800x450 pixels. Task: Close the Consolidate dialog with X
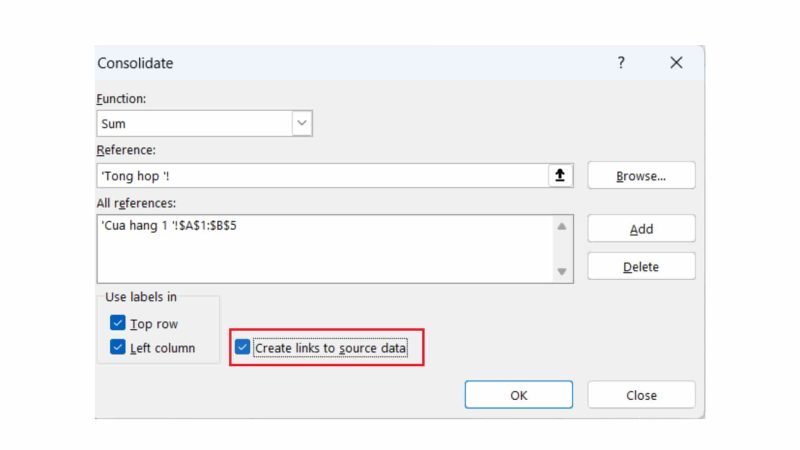coord(676,63)
